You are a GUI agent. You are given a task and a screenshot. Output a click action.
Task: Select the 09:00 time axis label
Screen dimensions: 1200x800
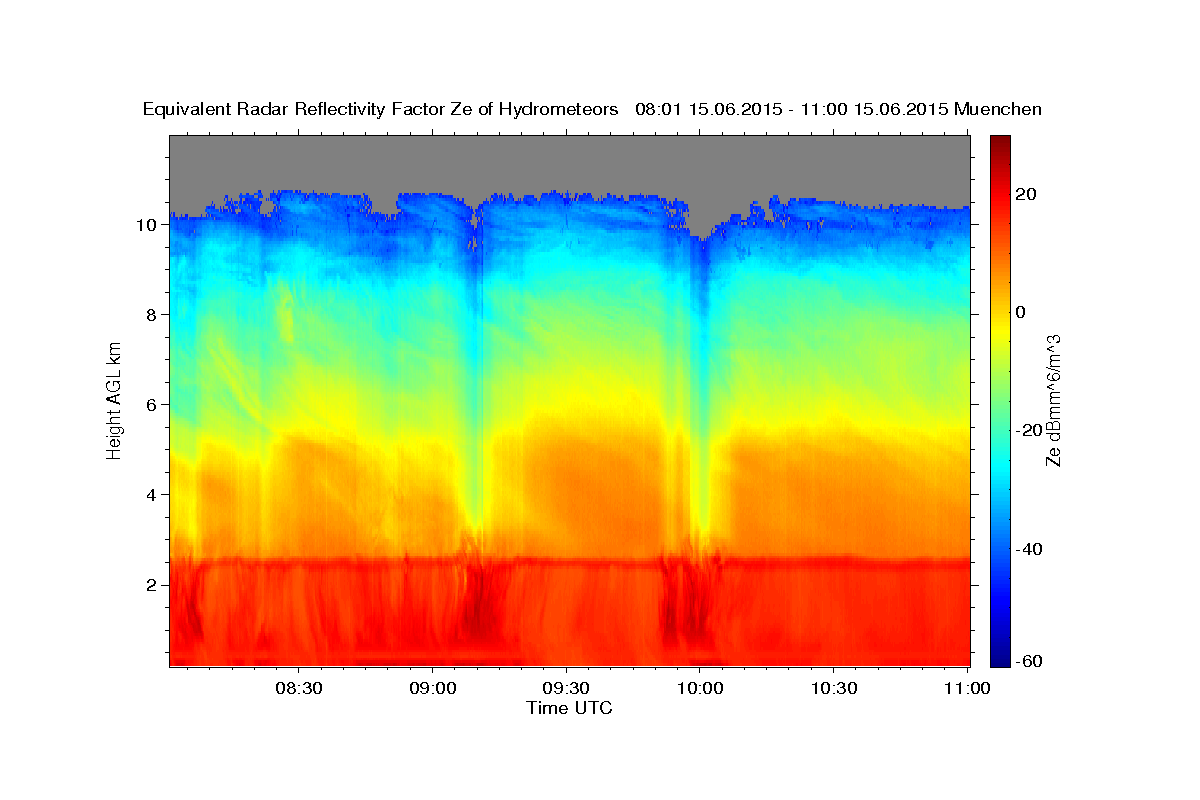tap(433, 688)
